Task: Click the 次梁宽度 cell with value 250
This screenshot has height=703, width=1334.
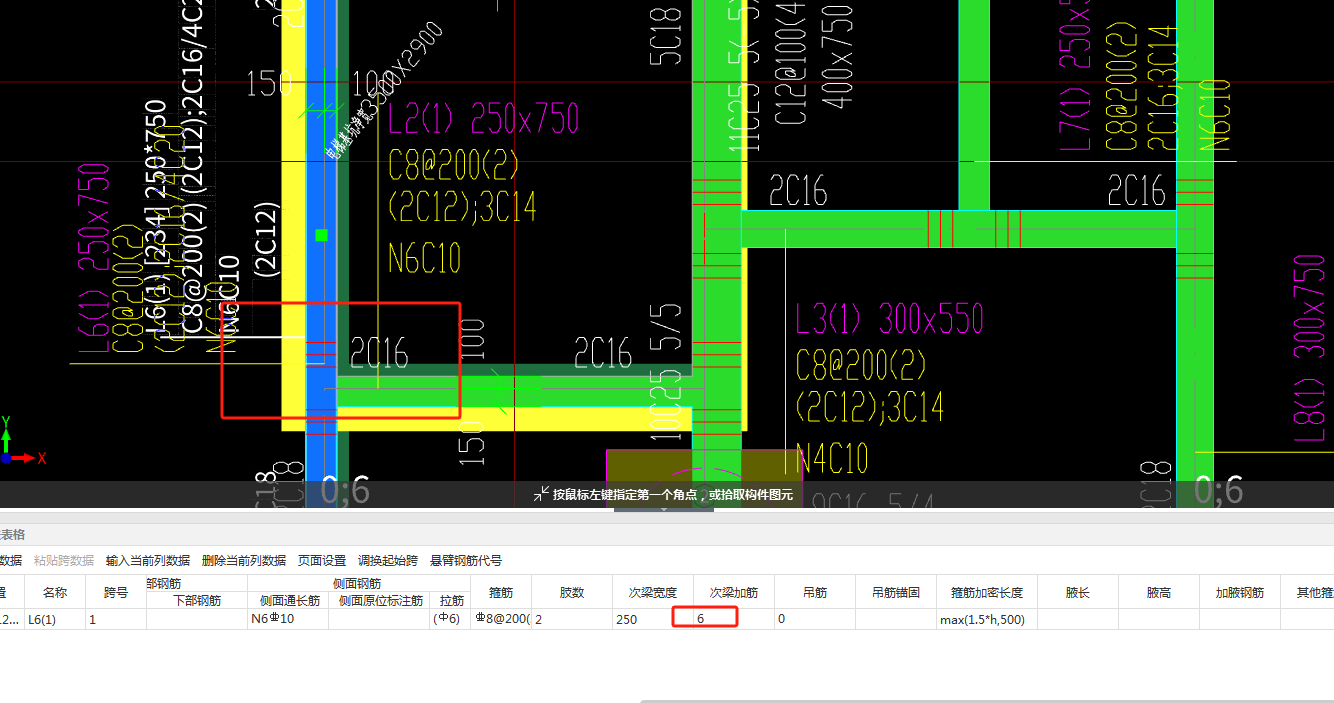Action: point(652,619)
